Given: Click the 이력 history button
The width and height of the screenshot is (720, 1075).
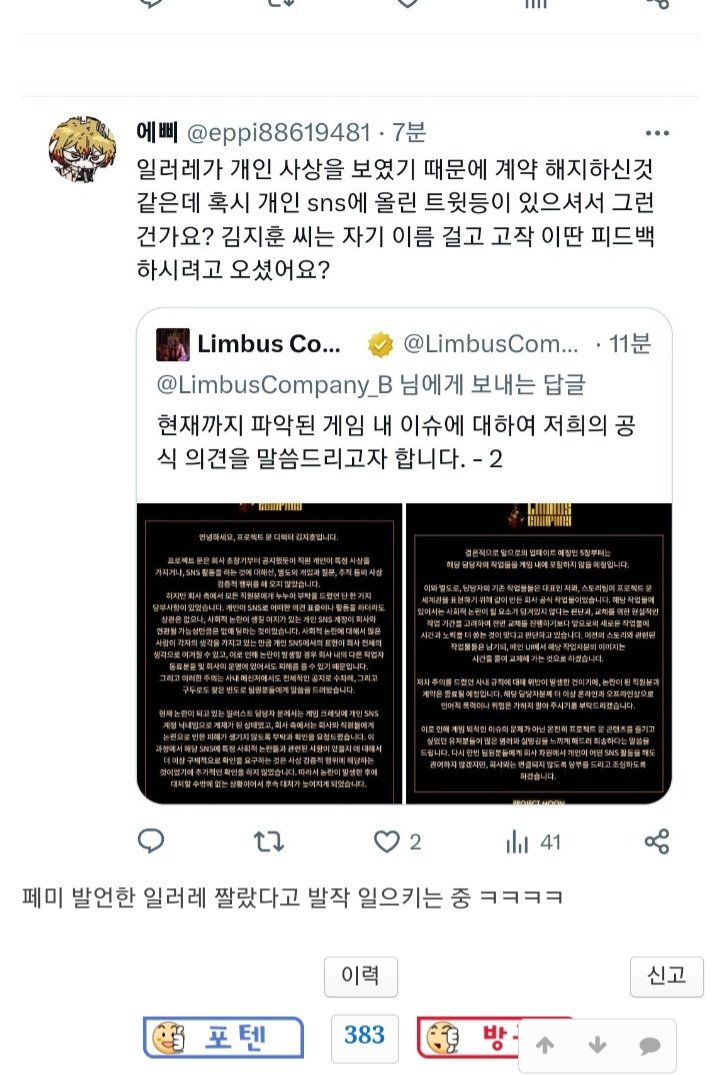Looking at the screenshot, I should tap(361, 976).
